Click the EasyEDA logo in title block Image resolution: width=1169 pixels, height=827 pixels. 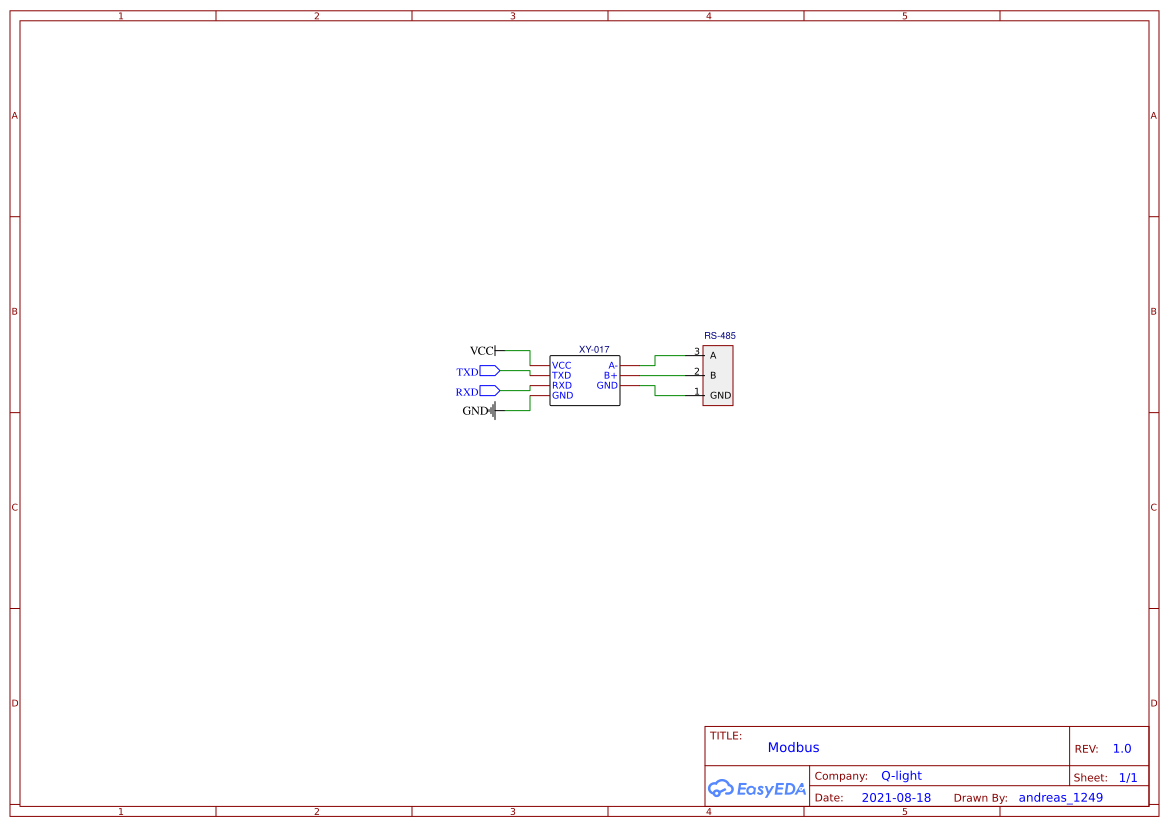(755, 789)
